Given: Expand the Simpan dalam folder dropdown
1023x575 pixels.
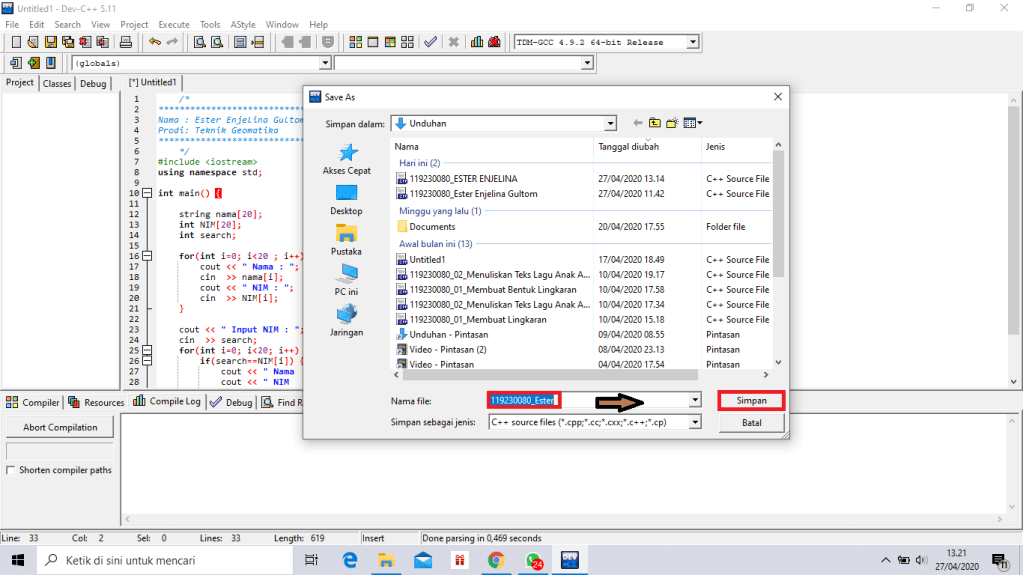Looking at the screenshot, I should point(610,124).
